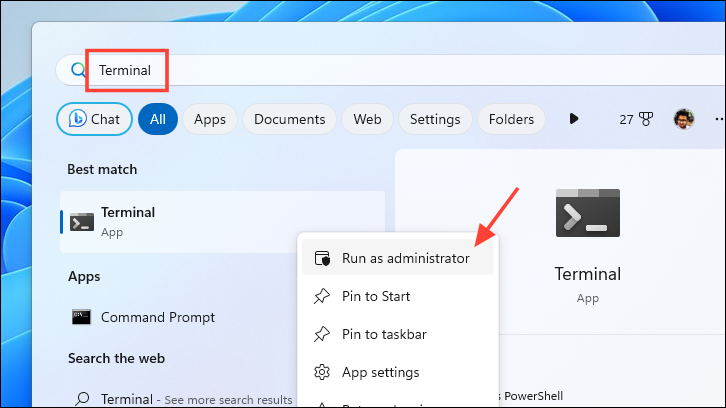This screenshot has width=726, height=408.
Task: Switch to the Apps filter tab
Action: pos(210,119)
